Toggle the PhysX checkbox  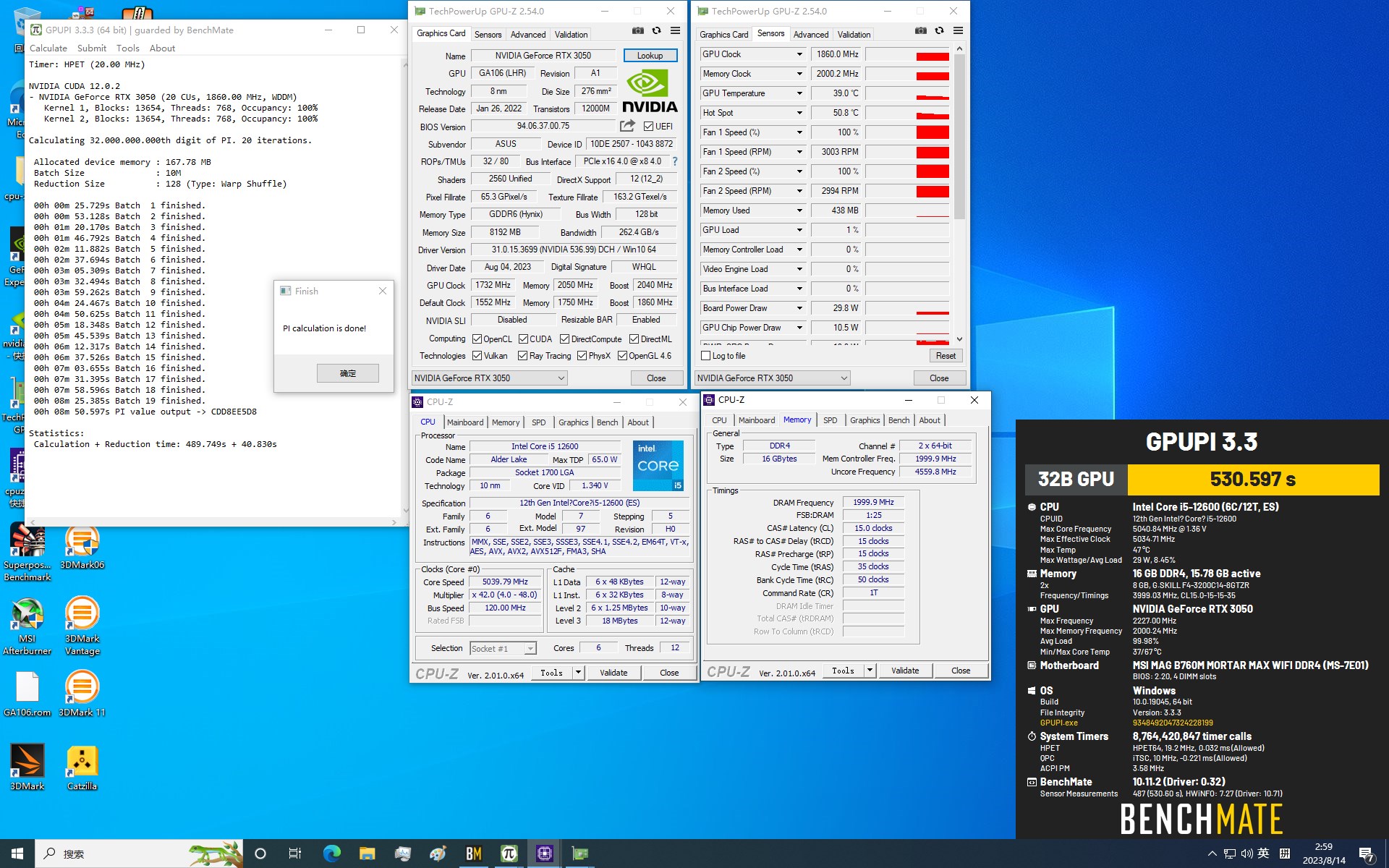coord(582,356)
